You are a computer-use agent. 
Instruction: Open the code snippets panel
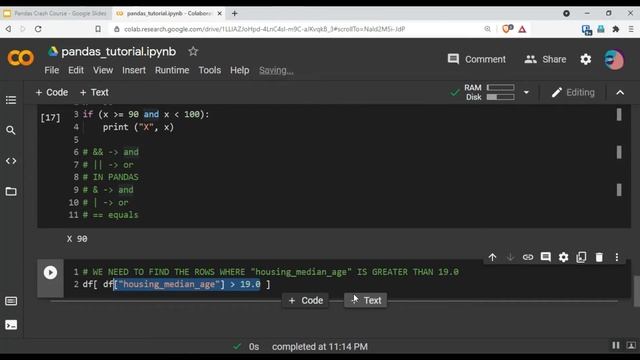coord(11,161)
